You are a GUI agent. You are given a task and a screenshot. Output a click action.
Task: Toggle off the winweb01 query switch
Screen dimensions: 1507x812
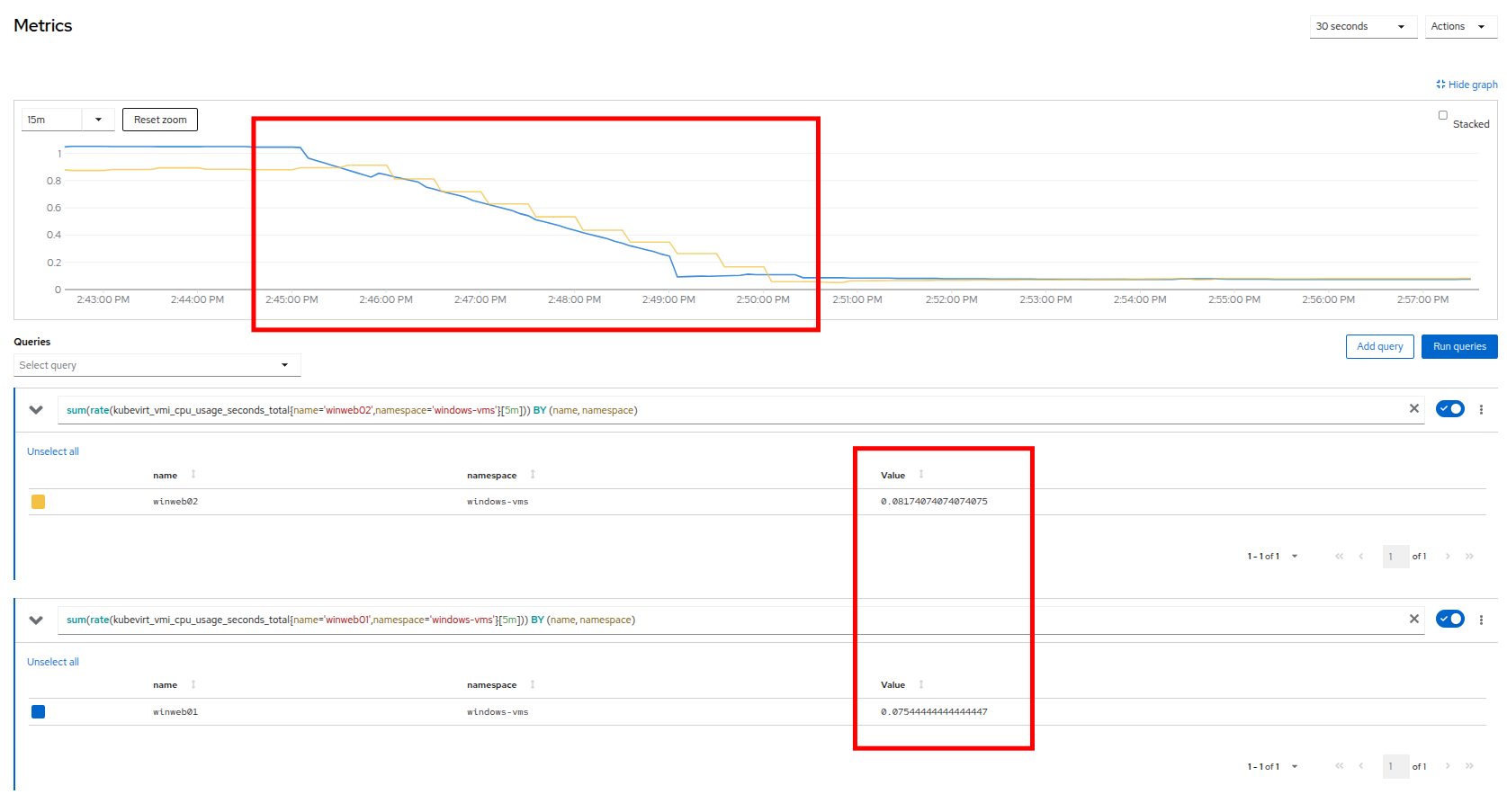tap(1449, 620)
